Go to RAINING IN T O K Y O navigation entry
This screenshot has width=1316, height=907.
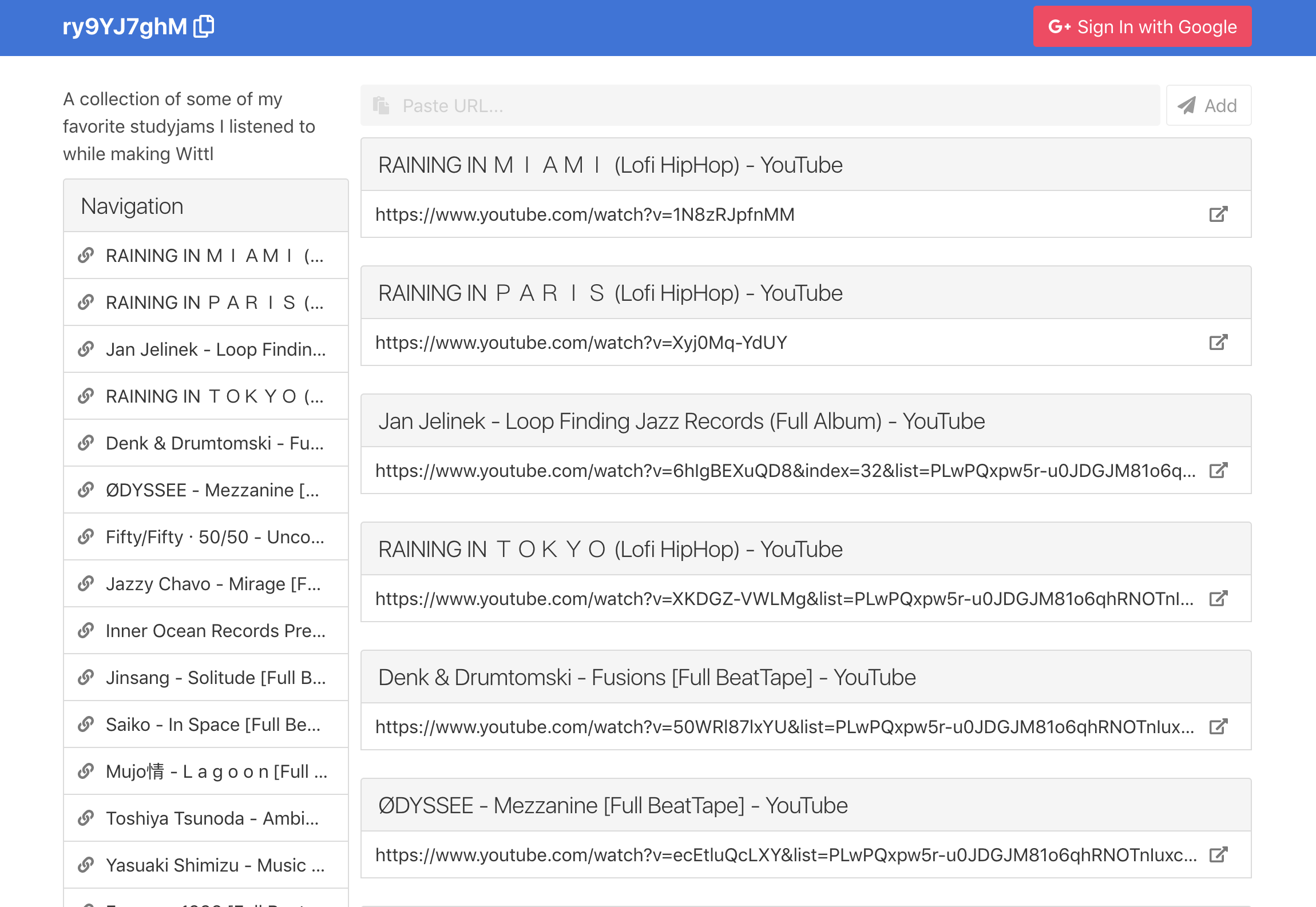click(x=206, y=396)
